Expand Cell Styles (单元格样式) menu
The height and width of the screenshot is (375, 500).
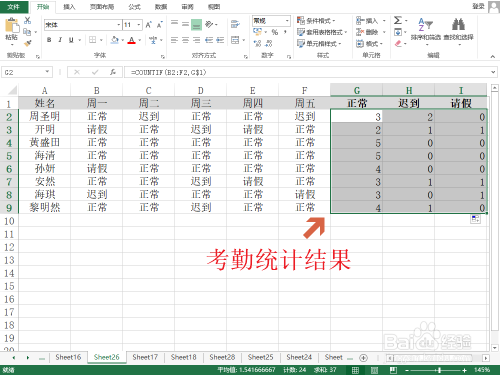click(319, 44)
